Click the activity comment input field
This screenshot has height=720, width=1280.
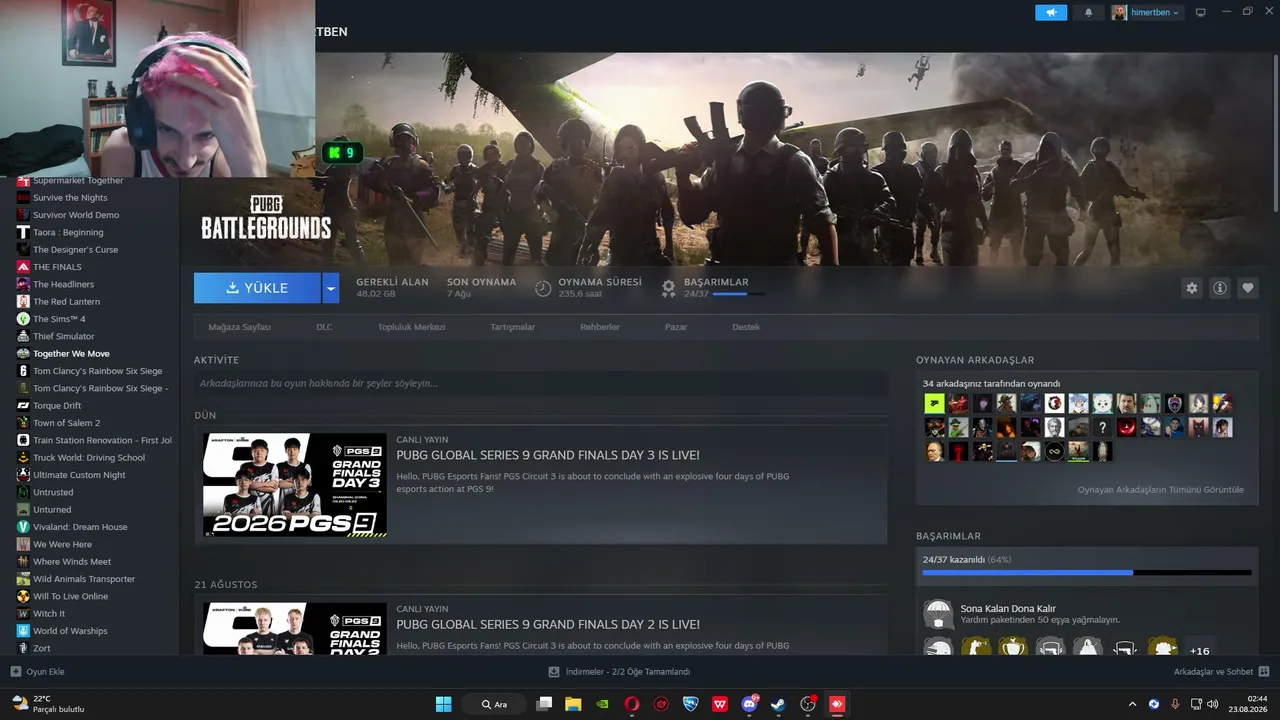pos(541,383)
